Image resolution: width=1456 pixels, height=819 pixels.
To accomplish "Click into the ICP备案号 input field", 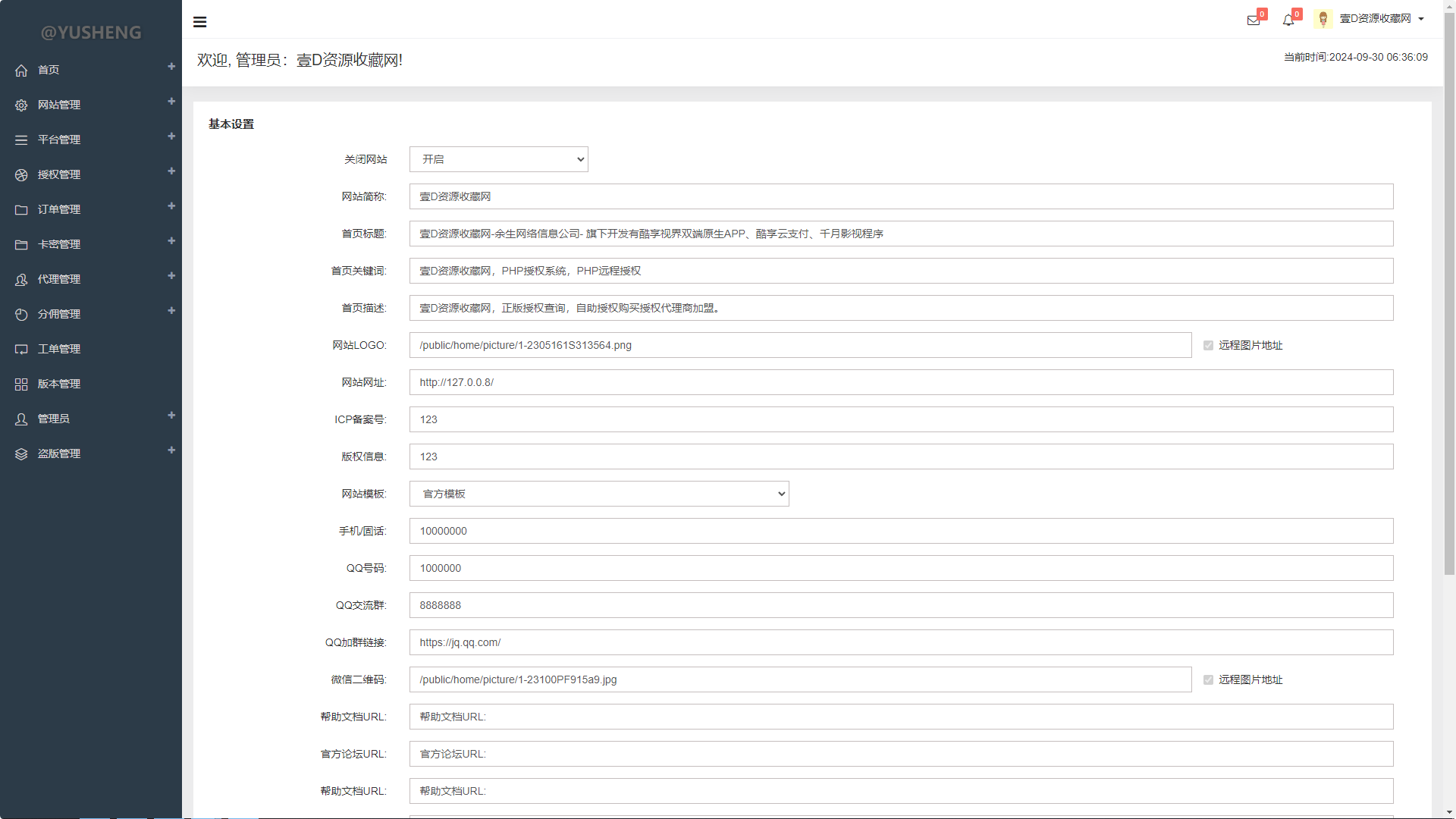I will point(901,419).
